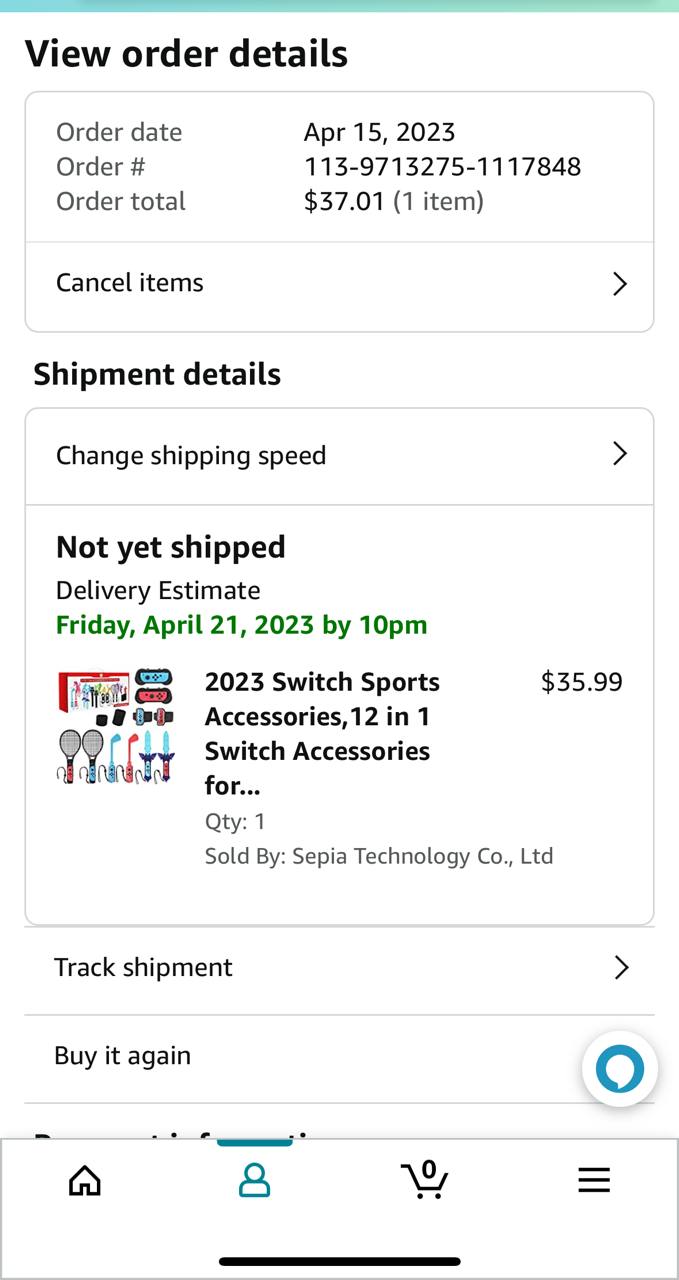Expand the Change shipping speed chevron
Viewport: 679px width, 1280px height.
[620, 455]
